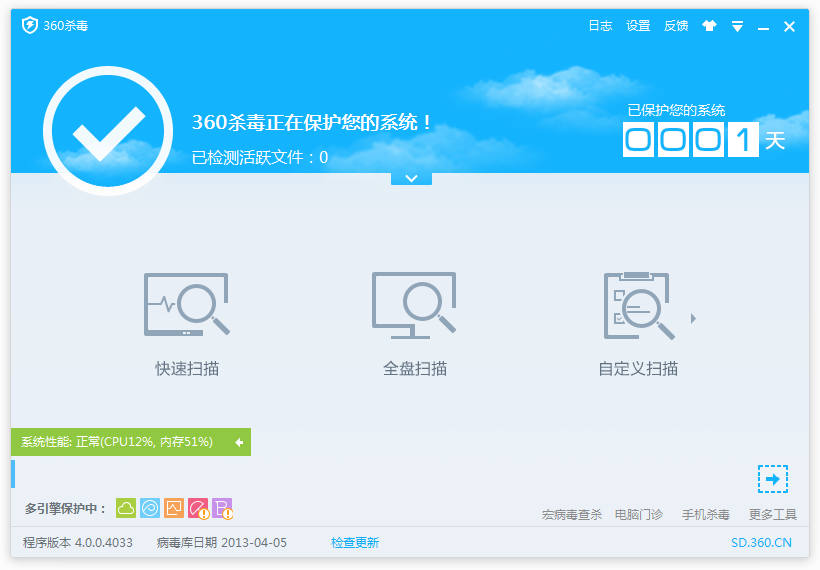Click the 360杀毒 shield logo icon
Viewport: 820px width, 570px height.
[x=30, y=25]
